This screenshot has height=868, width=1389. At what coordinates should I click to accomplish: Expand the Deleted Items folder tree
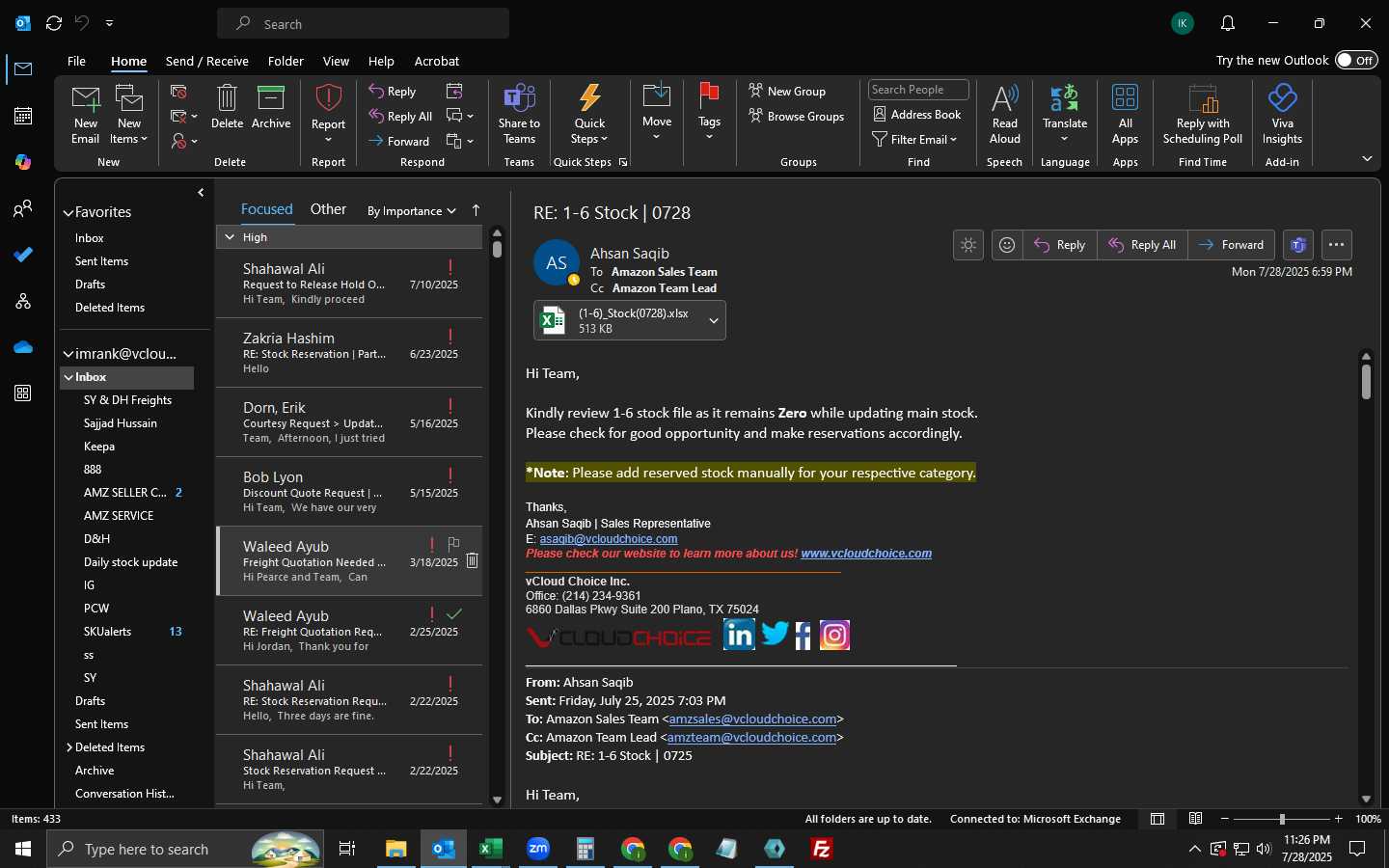click(x=69, y=747)
